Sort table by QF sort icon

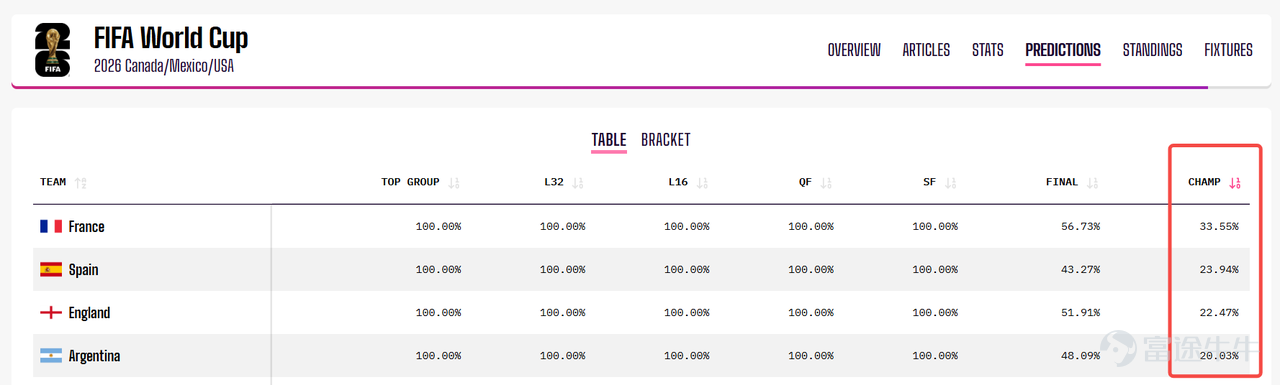[x=826, y=183]
